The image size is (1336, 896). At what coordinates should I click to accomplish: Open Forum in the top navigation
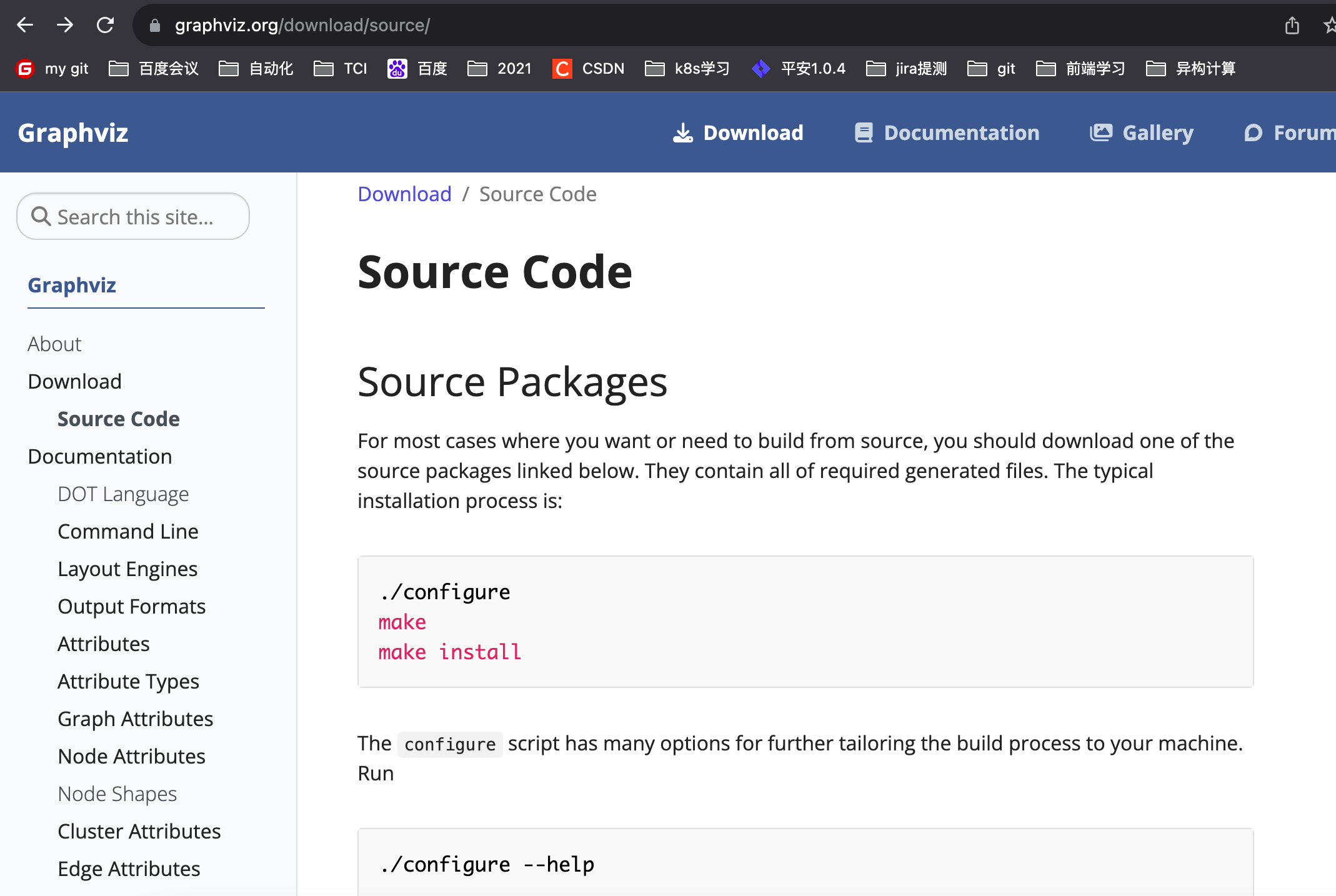tap(1290, 132)
